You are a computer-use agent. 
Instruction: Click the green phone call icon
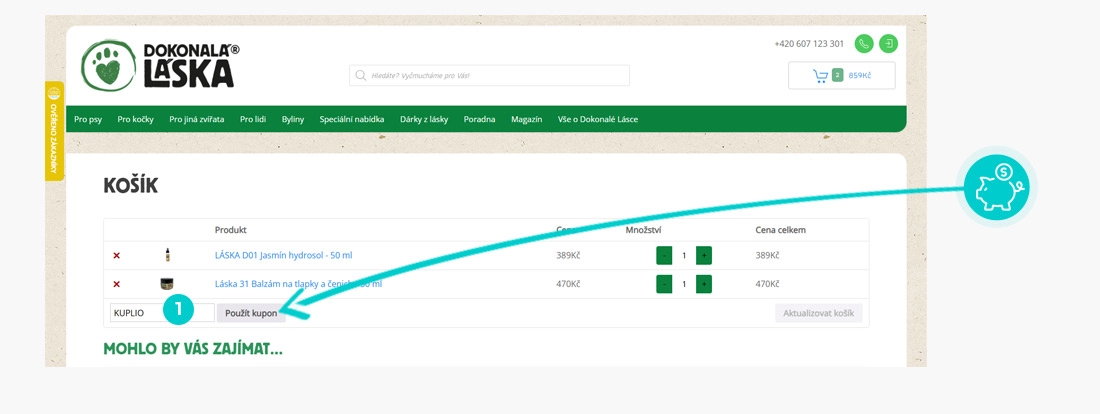click(x=864, y=44)
